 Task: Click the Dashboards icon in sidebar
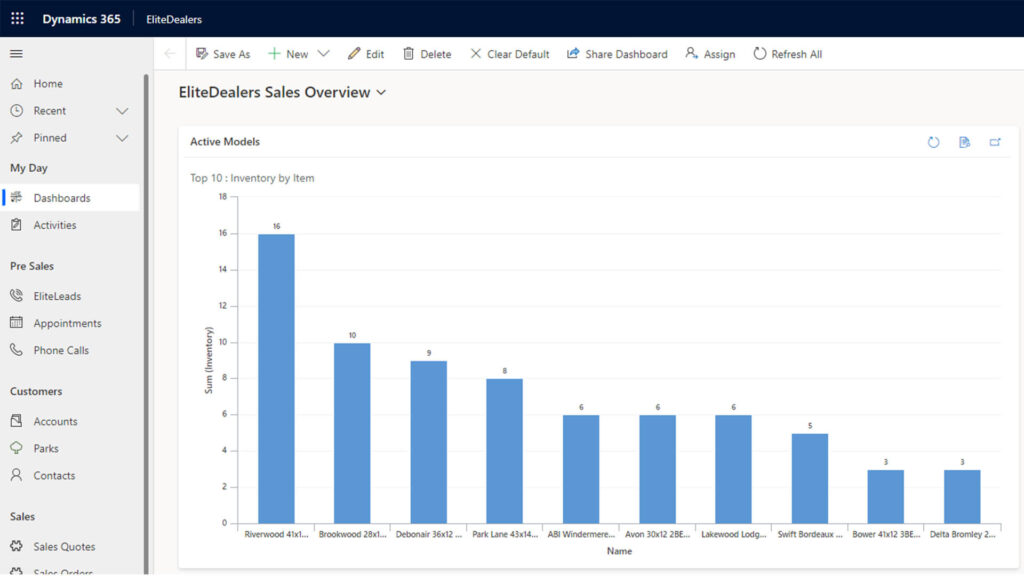pyautogui.click(x=16, y=197)
